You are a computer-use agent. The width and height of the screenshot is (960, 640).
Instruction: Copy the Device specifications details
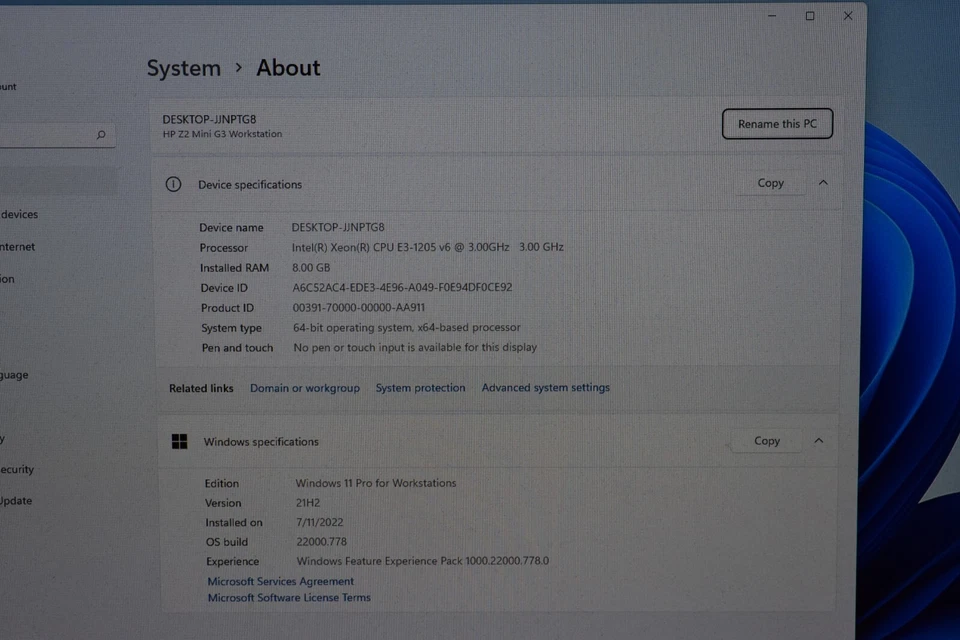[770, 183]
